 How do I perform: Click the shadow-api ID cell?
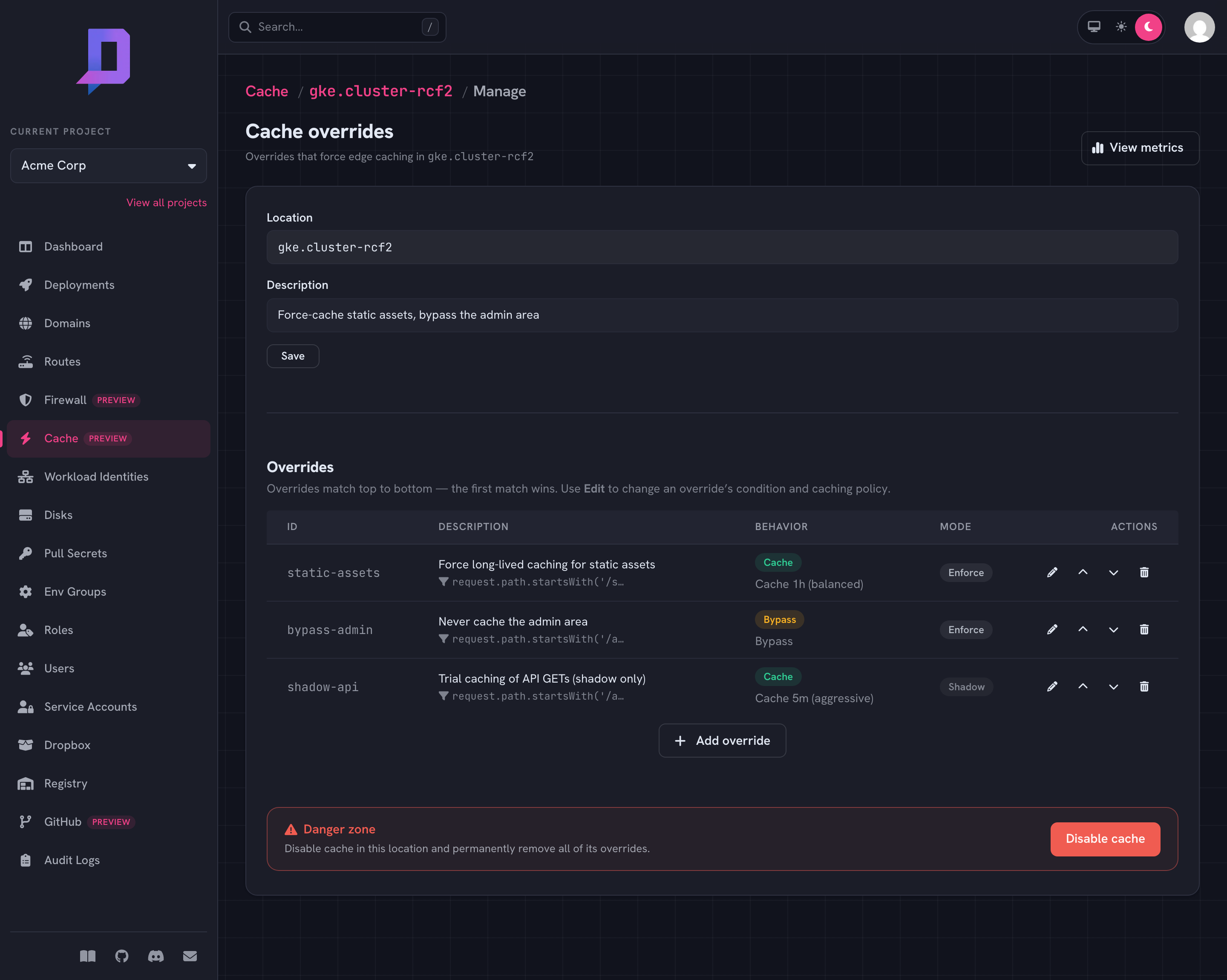pos(323,687)
